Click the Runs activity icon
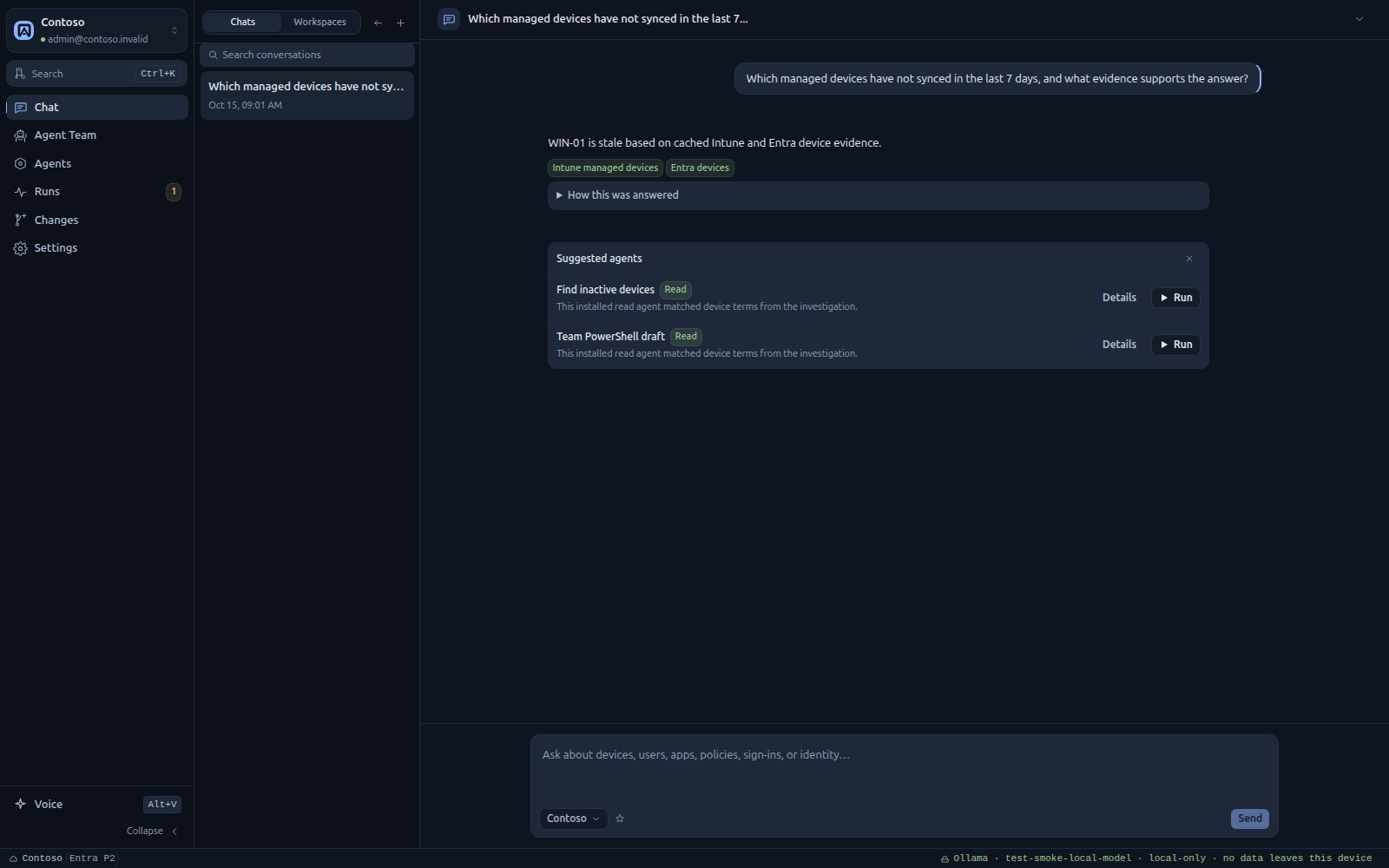 coord(20,192)
